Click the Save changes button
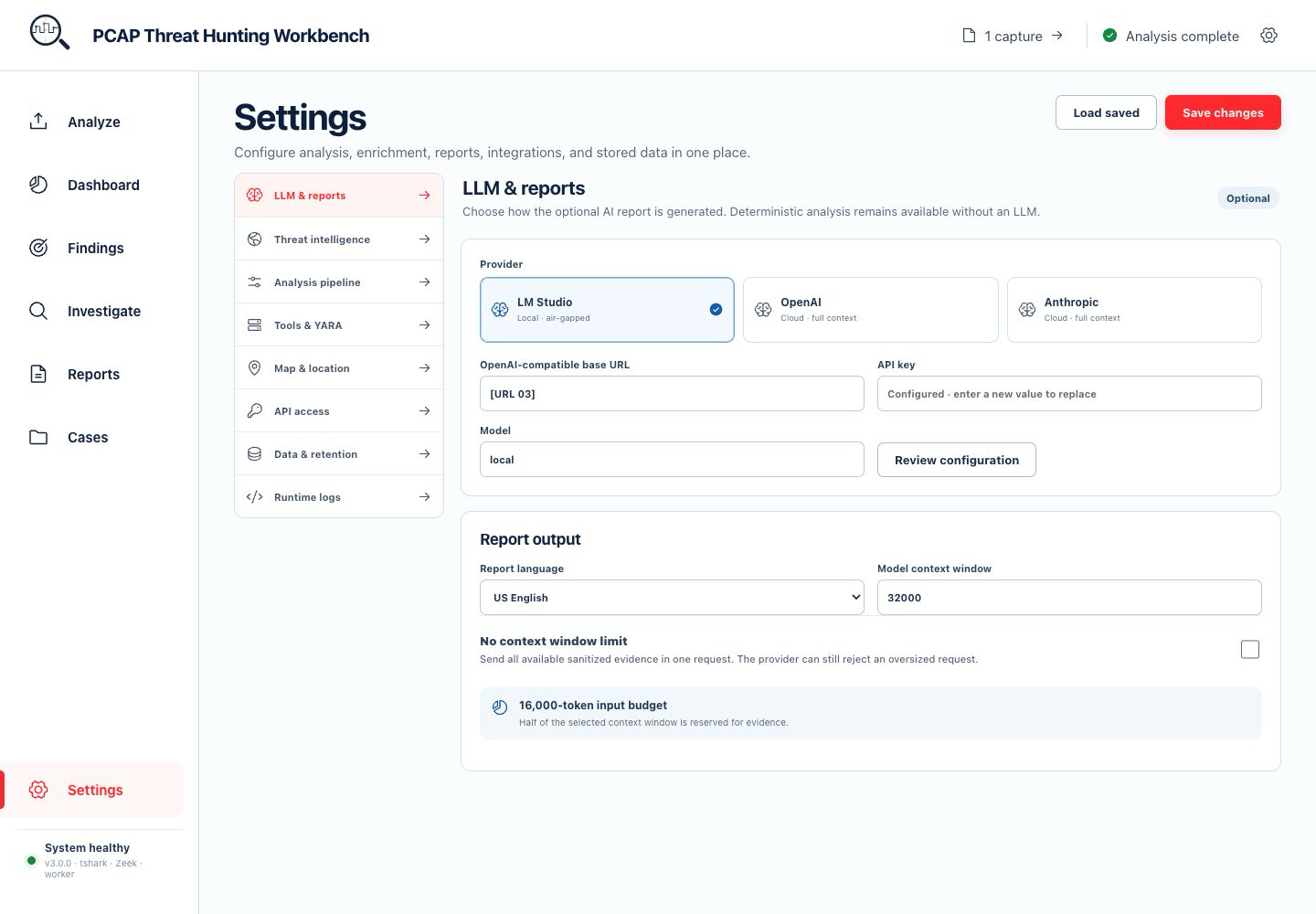1316x914 pixels. [x=1223, y=112]
